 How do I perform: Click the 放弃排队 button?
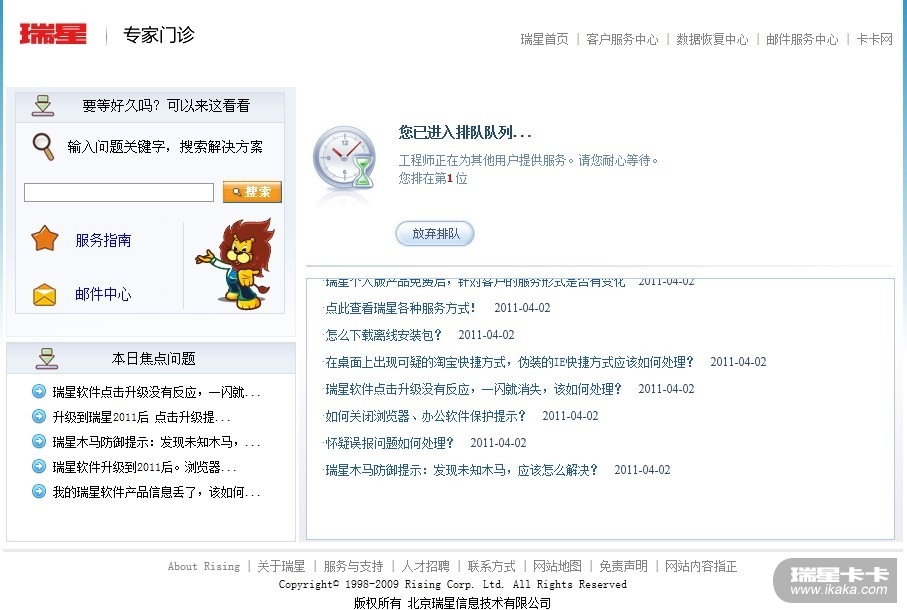(435, 234)
